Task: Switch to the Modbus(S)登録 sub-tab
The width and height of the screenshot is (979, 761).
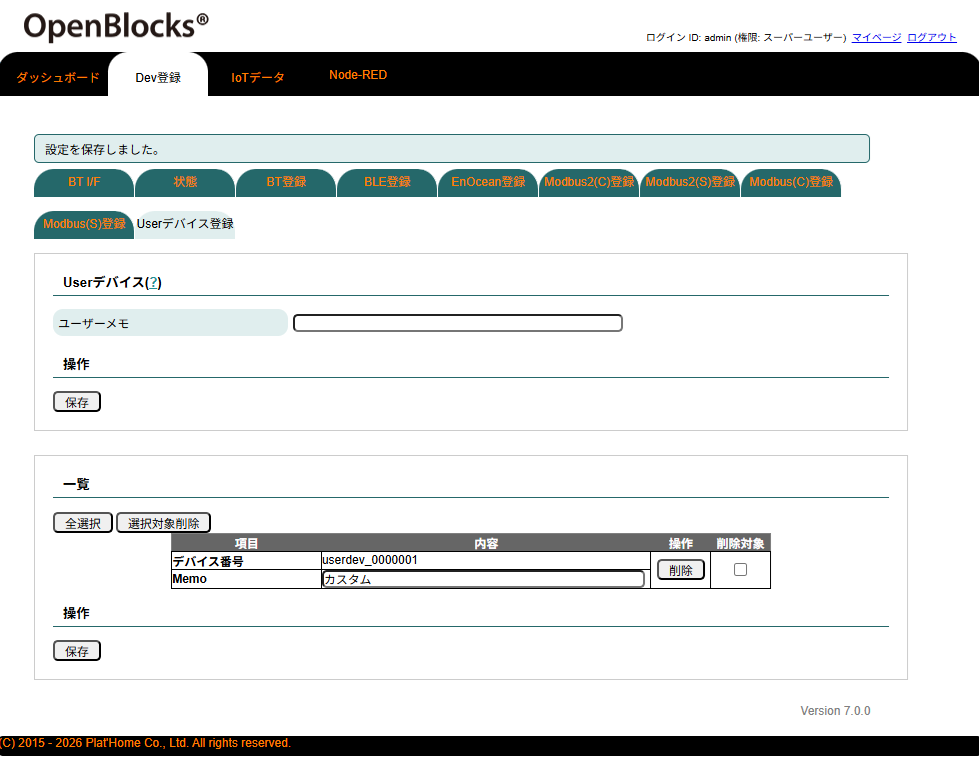Action: pos(84,224)
